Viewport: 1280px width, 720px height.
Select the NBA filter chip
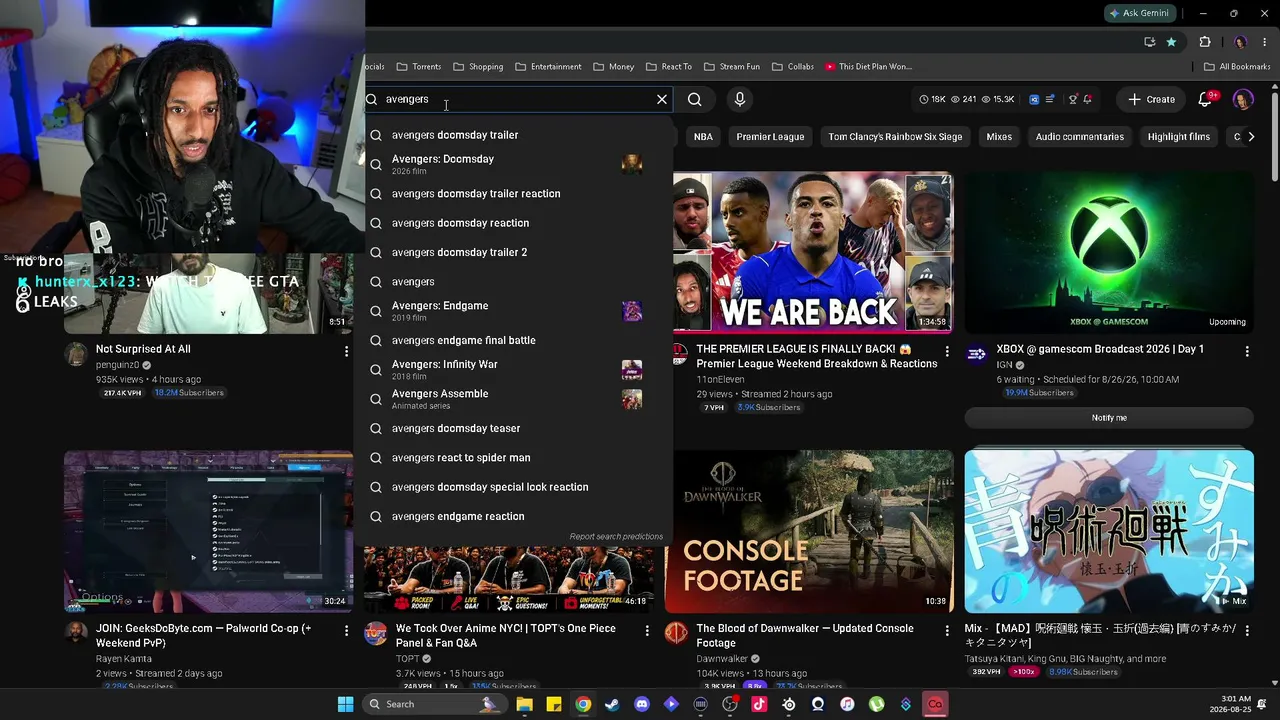click(703, 137)
